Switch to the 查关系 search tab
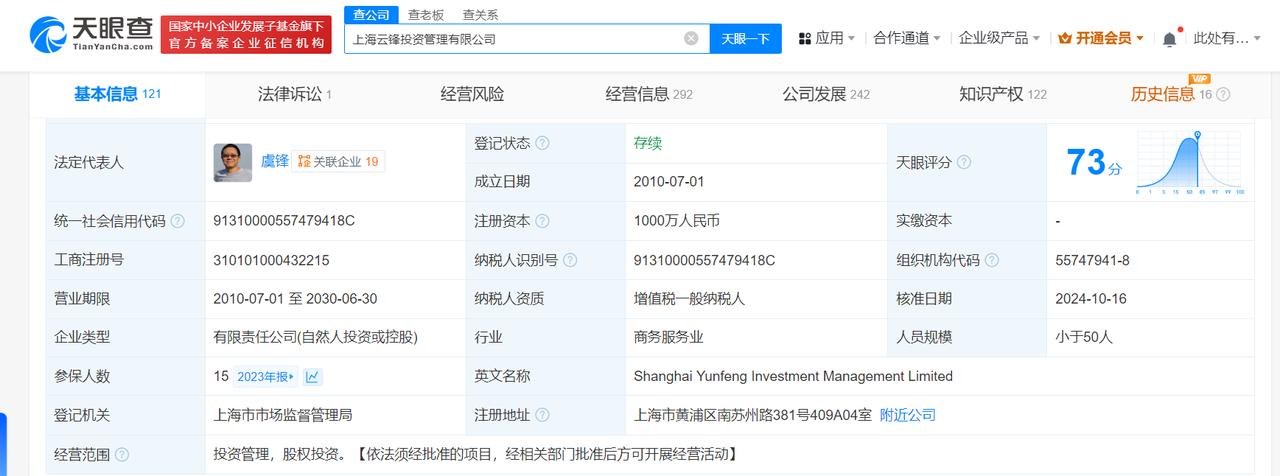 [x=480, y=14]
